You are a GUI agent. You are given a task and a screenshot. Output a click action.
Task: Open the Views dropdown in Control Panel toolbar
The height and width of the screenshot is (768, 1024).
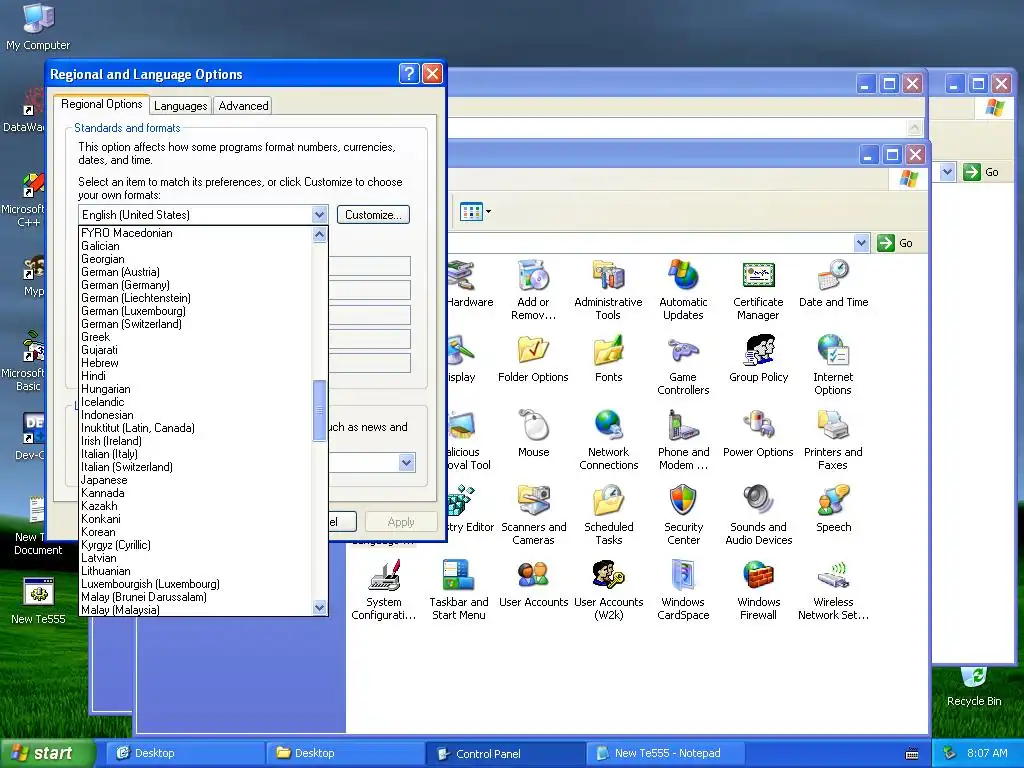coord(475,212)
